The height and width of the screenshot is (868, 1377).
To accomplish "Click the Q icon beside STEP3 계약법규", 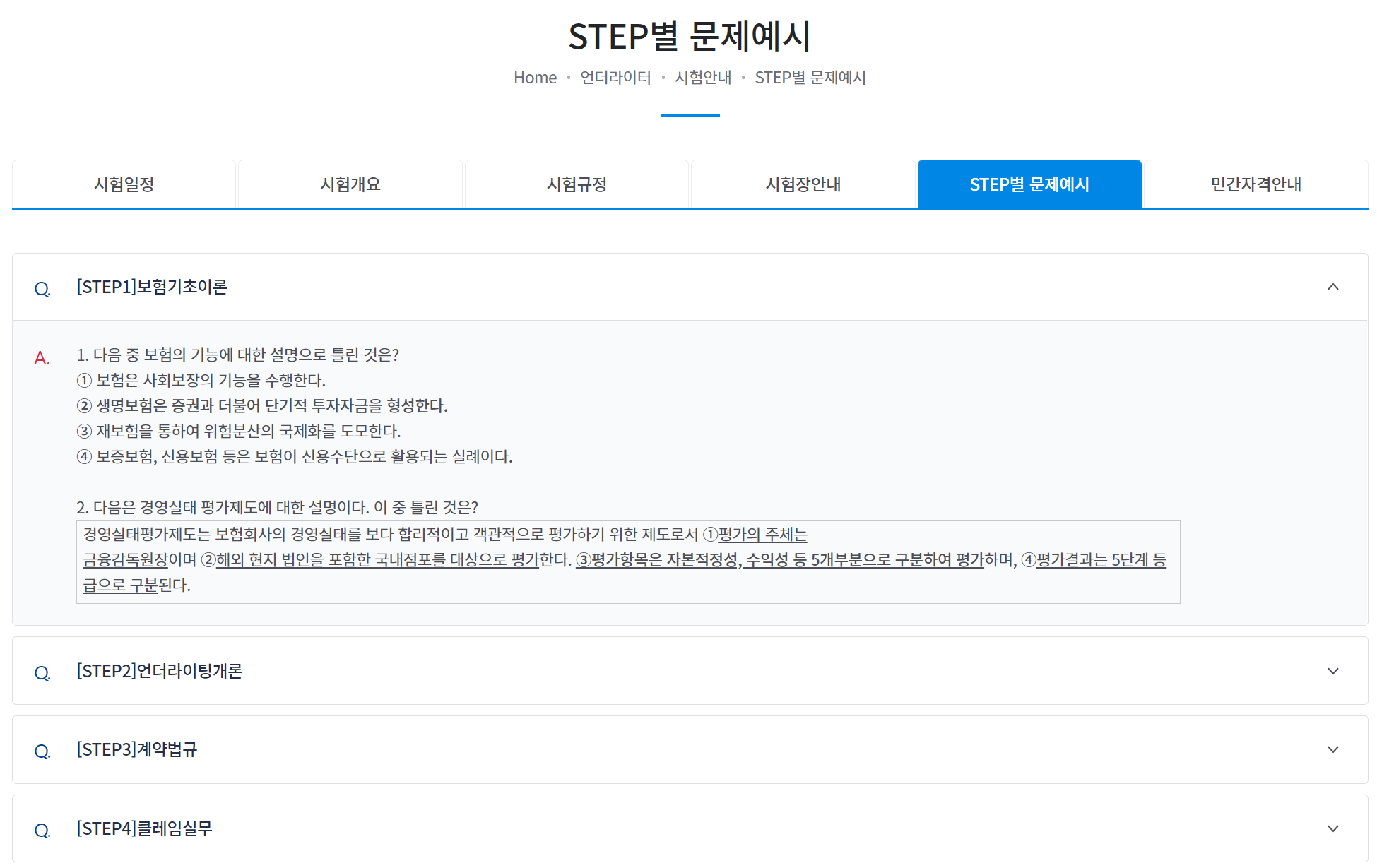I will click(42, 751).
